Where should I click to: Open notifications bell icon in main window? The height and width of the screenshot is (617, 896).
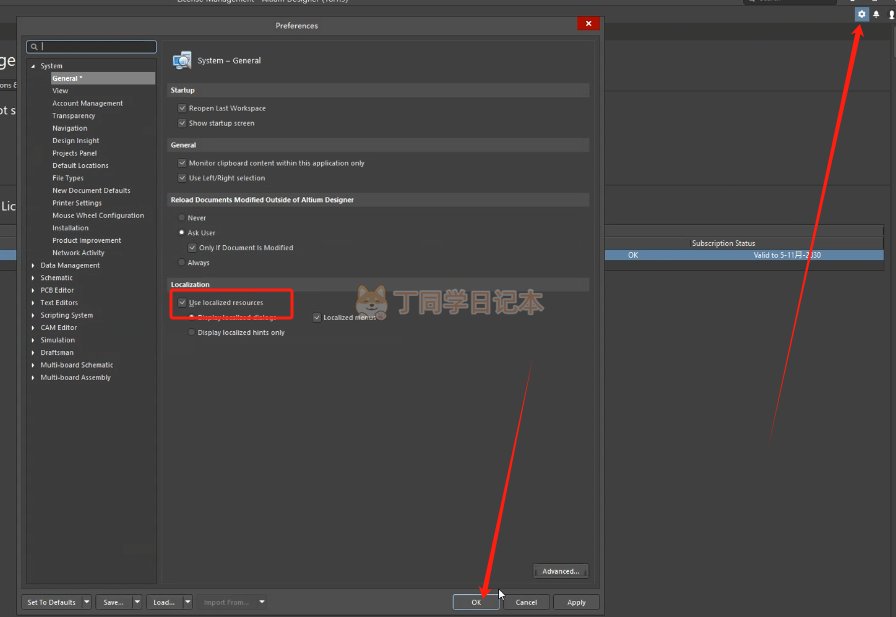coord(876,14)
